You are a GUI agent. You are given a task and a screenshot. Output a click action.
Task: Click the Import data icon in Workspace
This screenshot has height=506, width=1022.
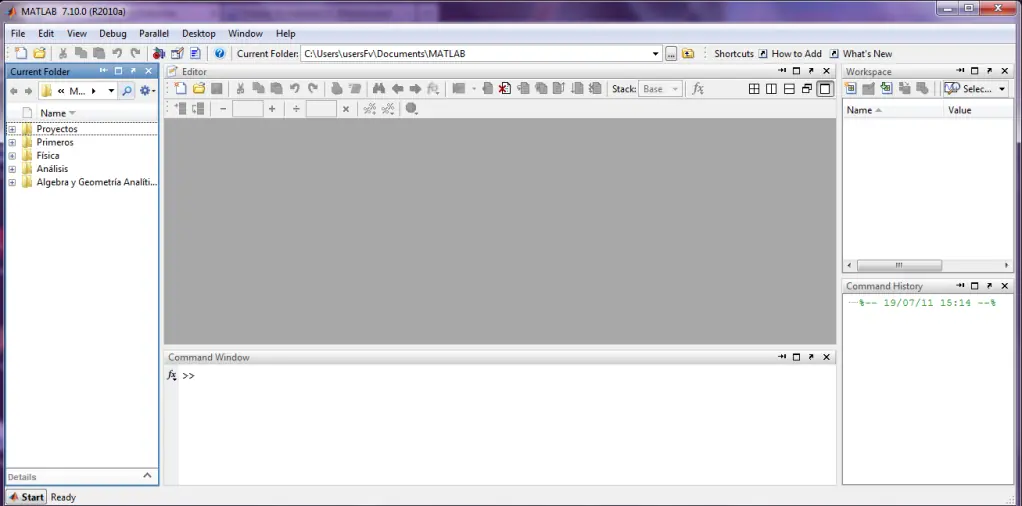tap(886, 89)
